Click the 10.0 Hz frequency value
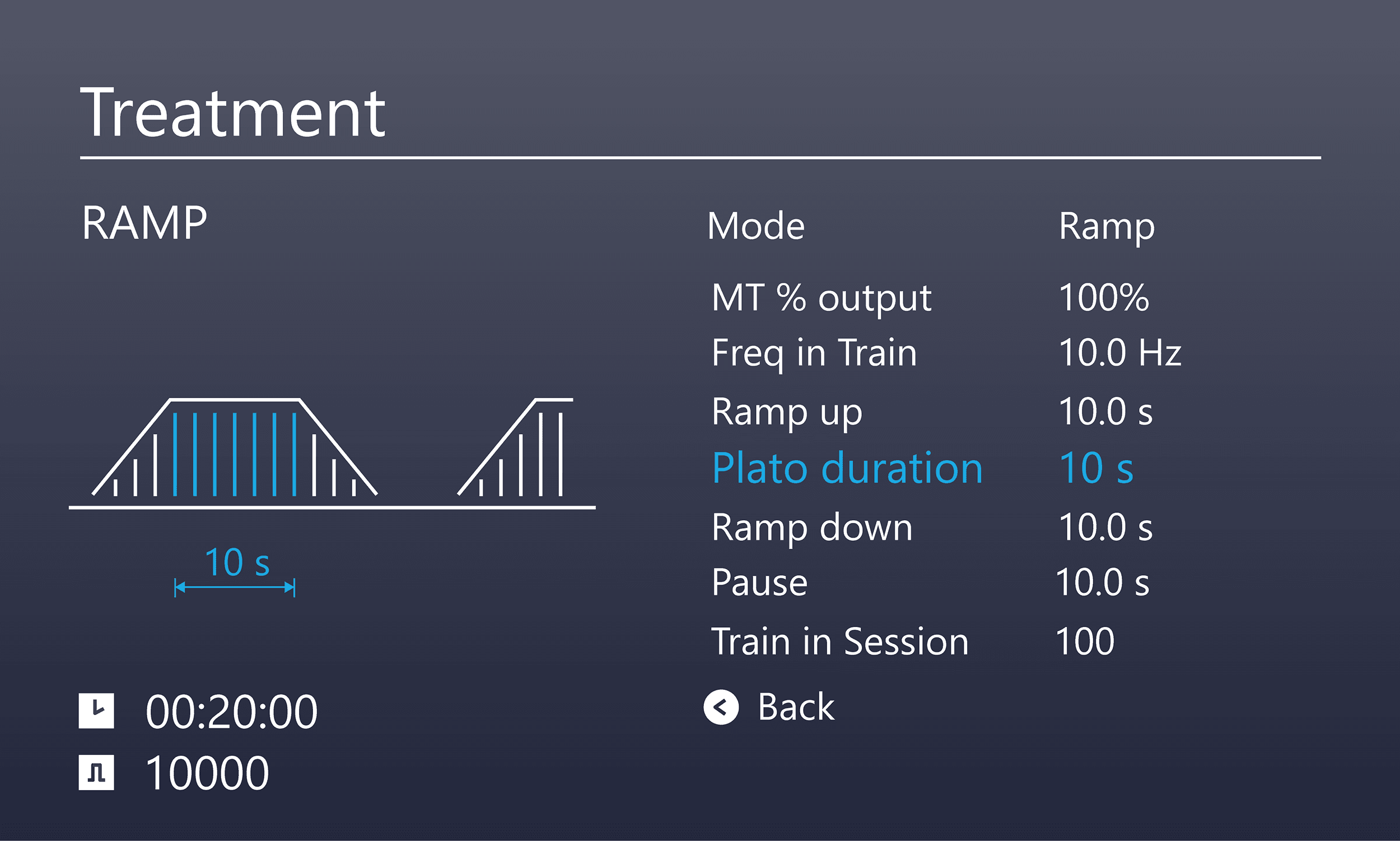 1120,353
